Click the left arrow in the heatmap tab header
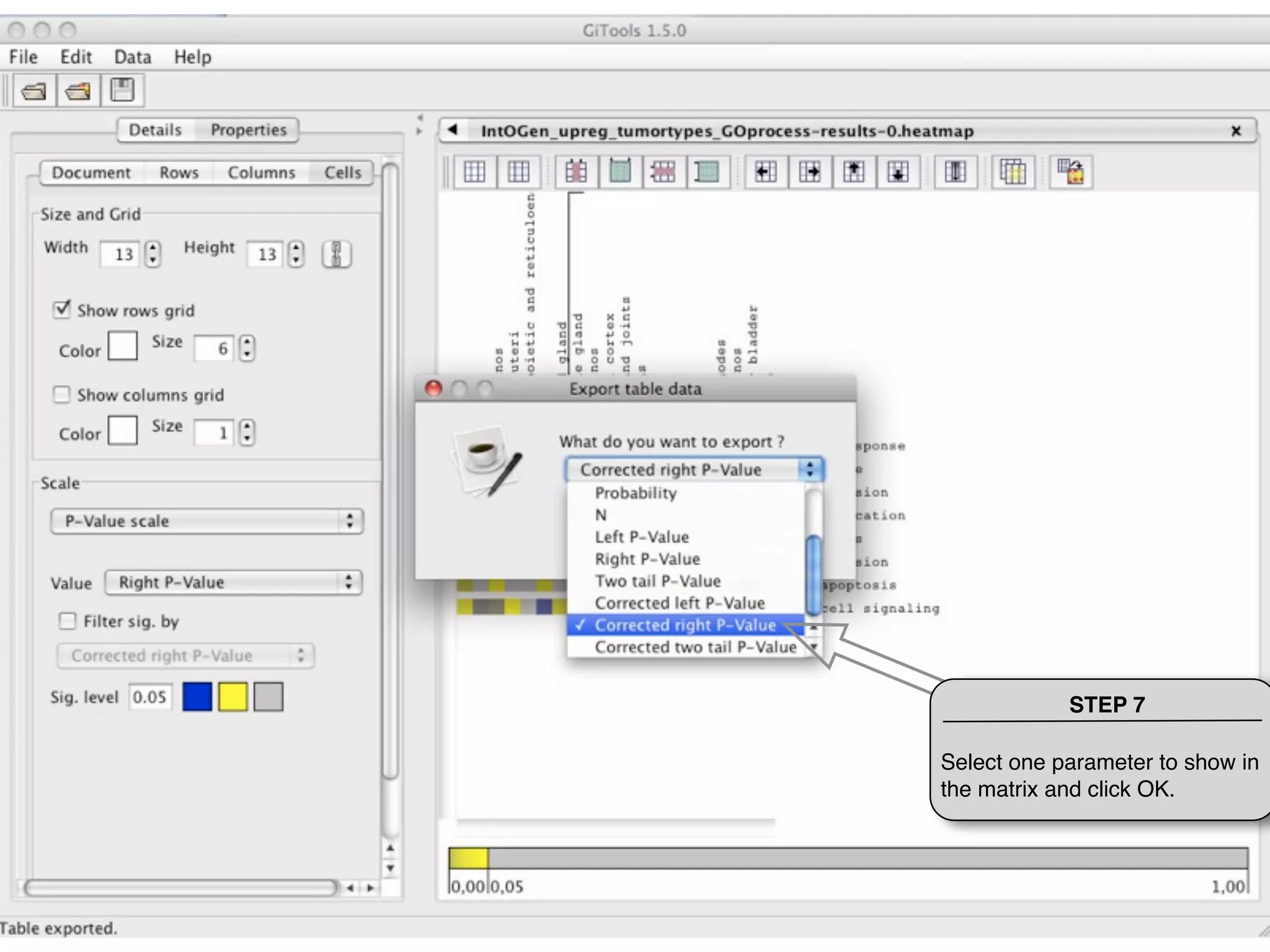This screenshot has width=1270, height=952. [x=453, y=130]
